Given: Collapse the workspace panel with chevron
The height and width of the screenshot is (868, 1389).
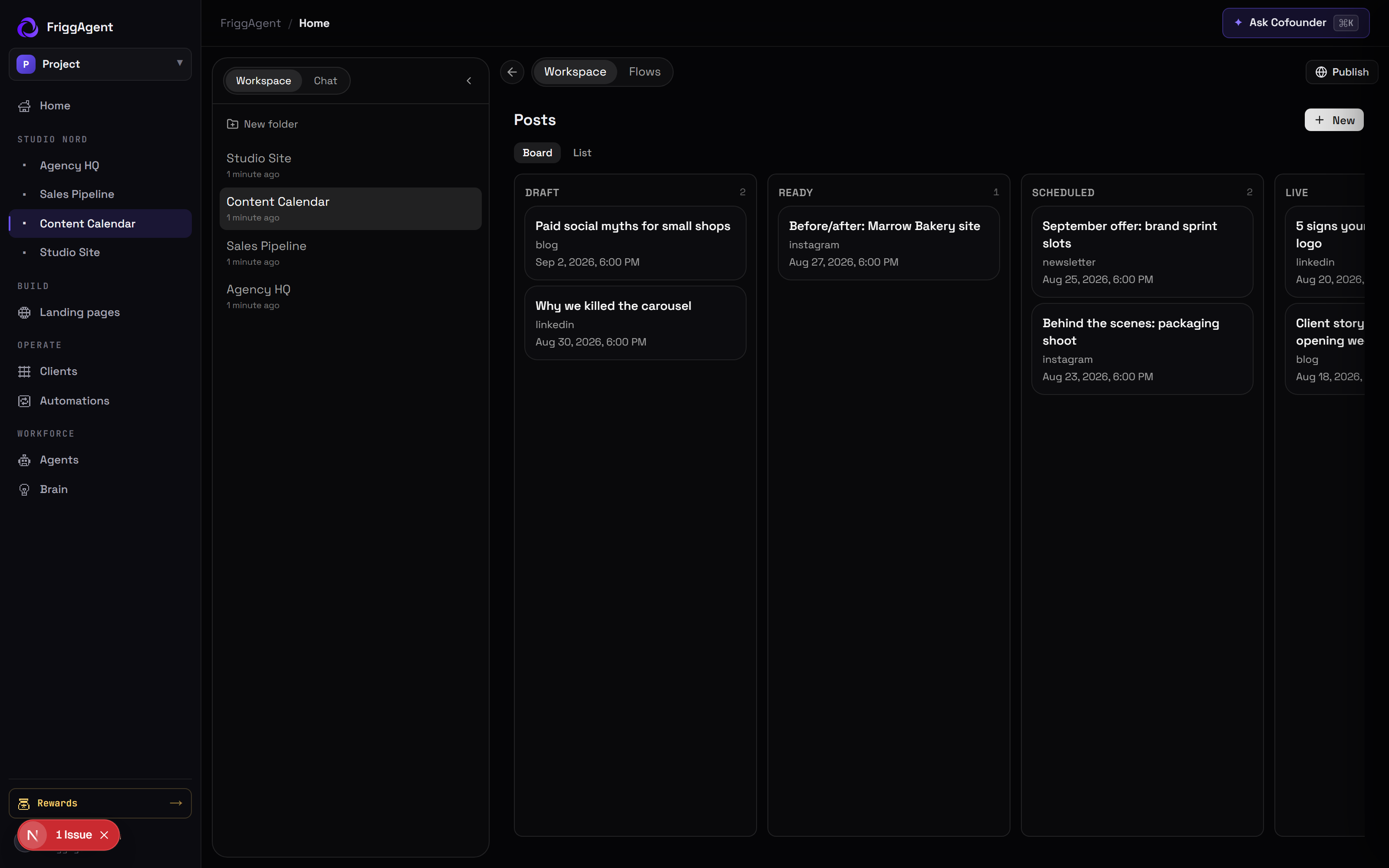Looking at the screenshot, I should 469,81.
